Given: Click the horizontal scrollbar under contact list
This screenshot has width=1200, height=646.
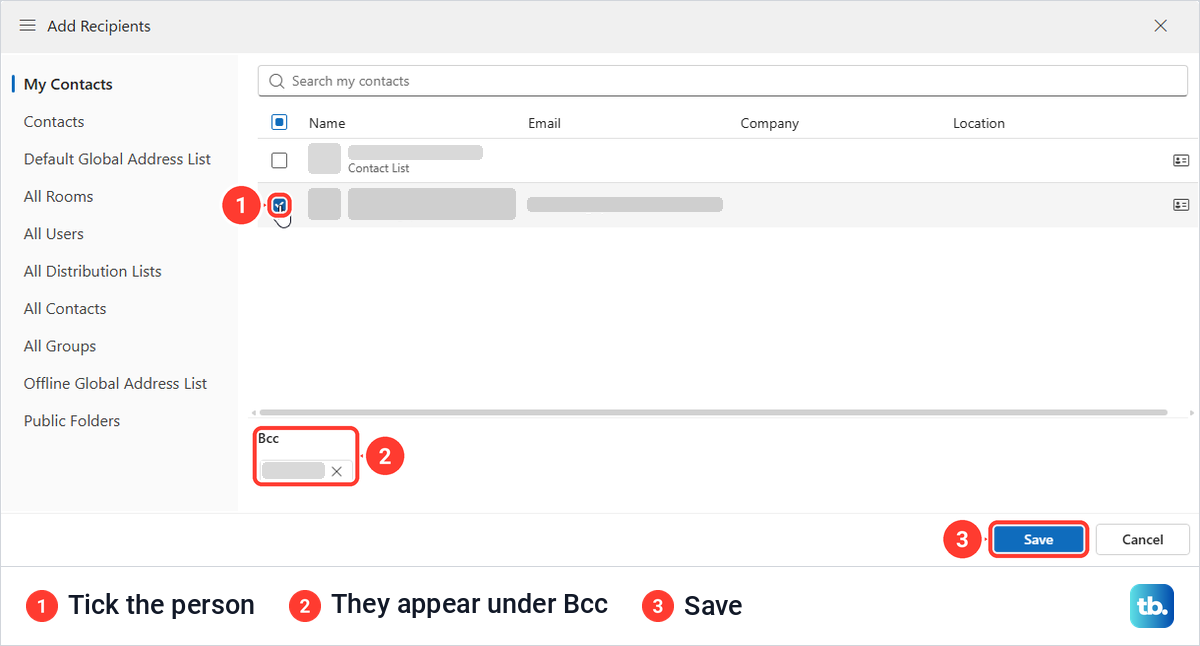Looking at the screenshot, I should [x=713, y=412].
